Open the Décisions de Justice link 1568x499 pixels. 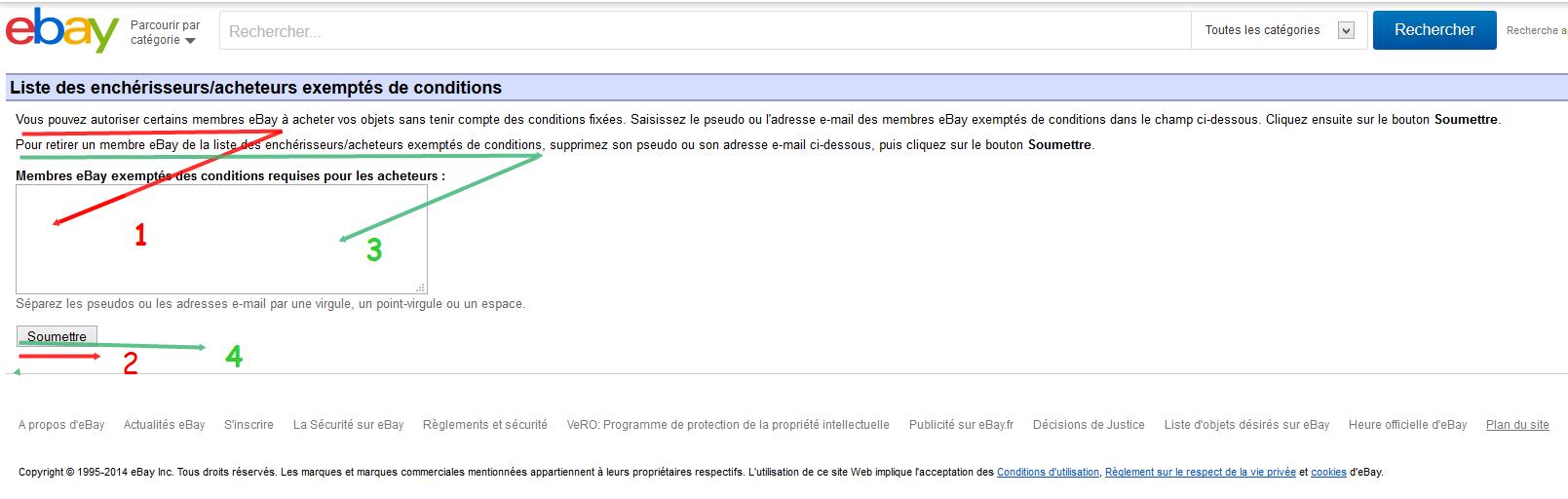1089,425
